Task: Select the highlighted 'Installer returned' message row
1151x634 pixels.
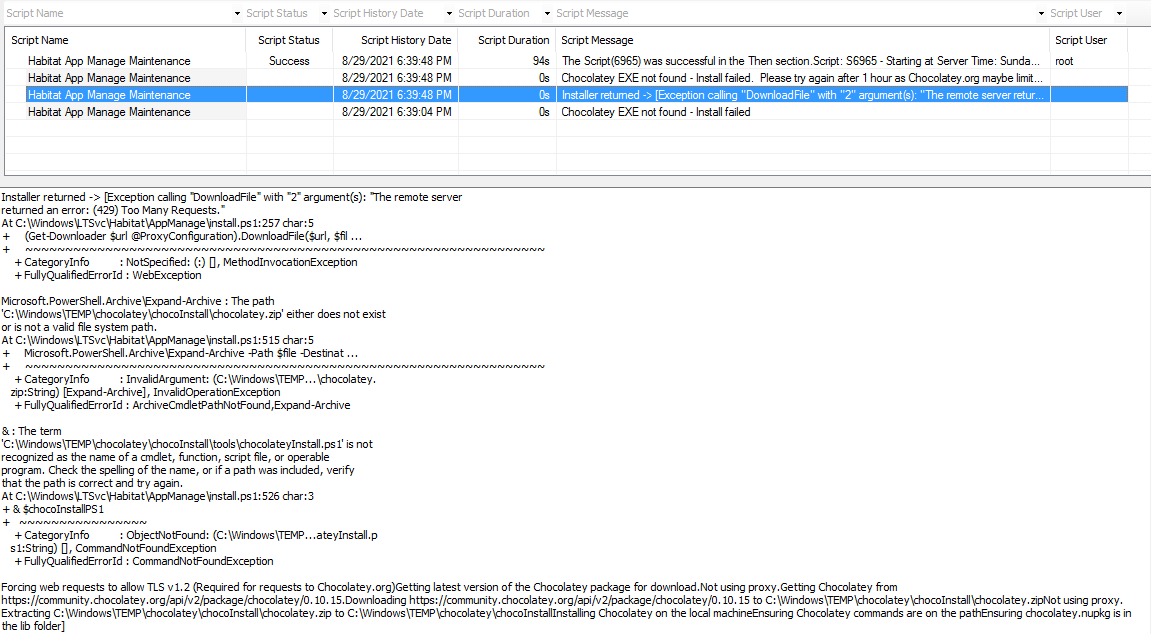Action: click(803, 95)
